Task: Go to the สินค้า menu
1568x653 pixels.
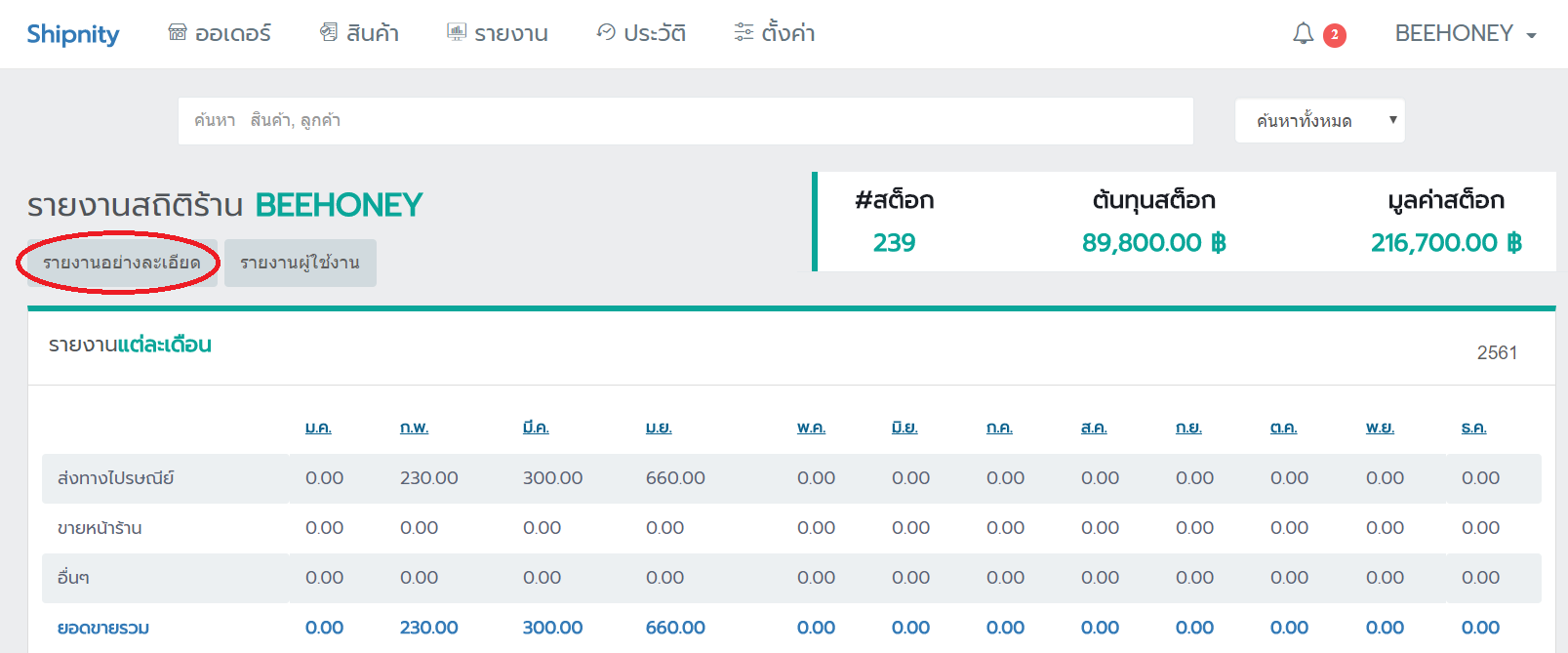Action: 373,33
